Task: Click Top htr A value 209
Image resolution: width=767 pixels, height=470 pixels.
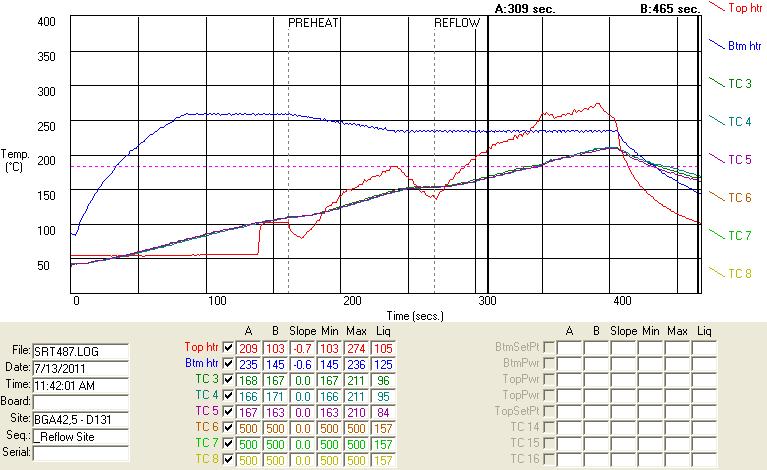Action: [248, 348]
